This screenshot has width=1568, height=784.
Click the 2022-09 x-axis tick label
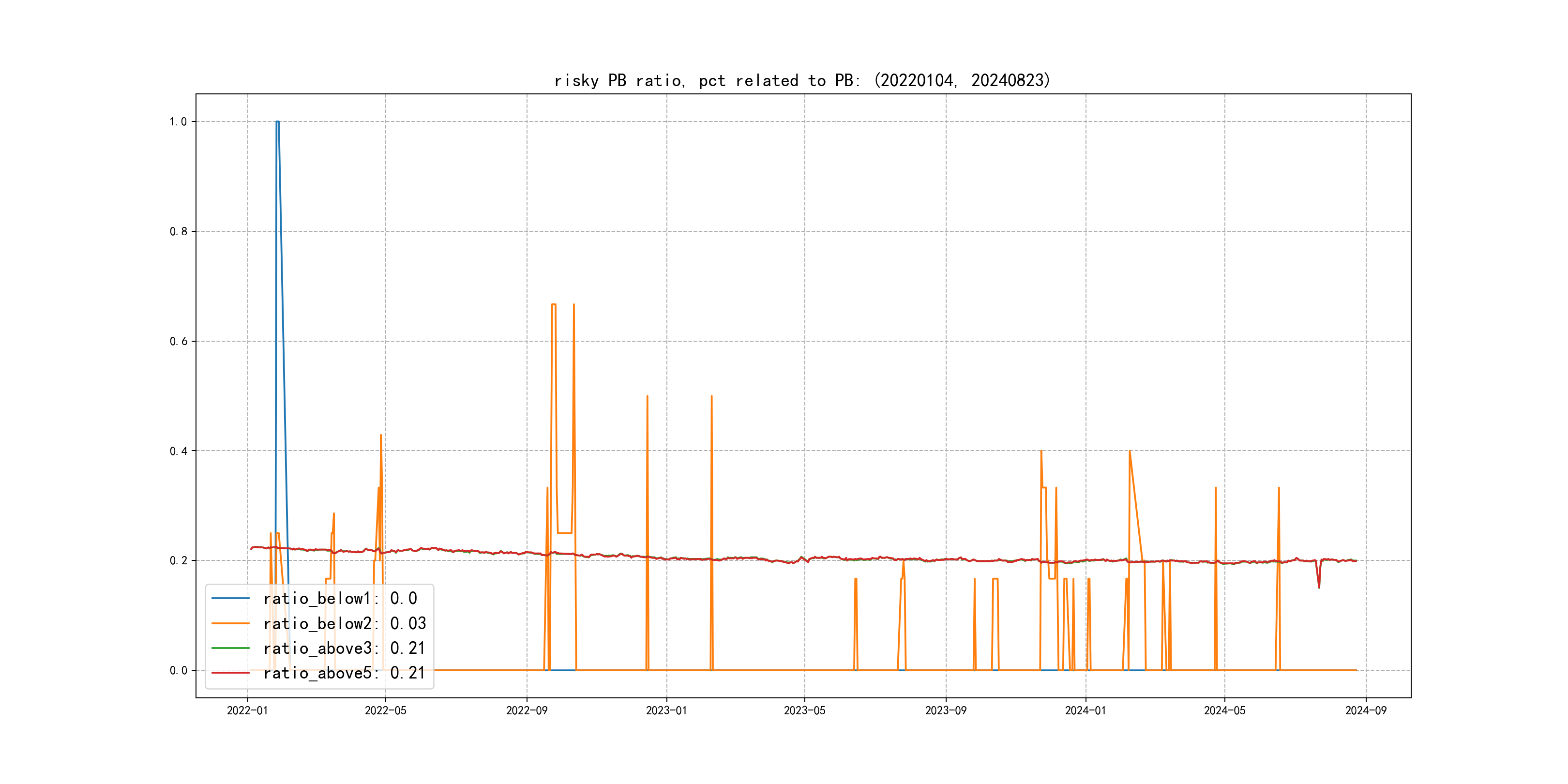click(x=527, y=711)
